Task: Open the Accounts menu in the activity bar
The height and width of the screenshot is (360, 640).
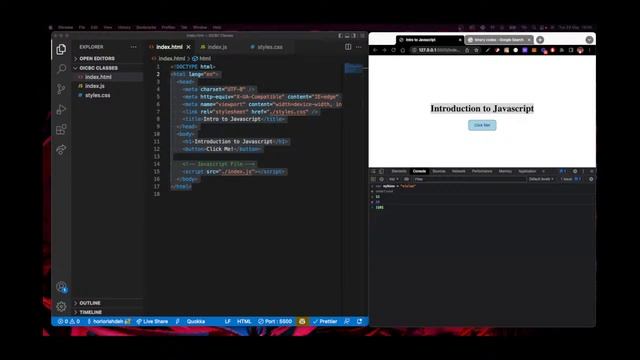Action: pyautogui.click(x=61, y=287)
